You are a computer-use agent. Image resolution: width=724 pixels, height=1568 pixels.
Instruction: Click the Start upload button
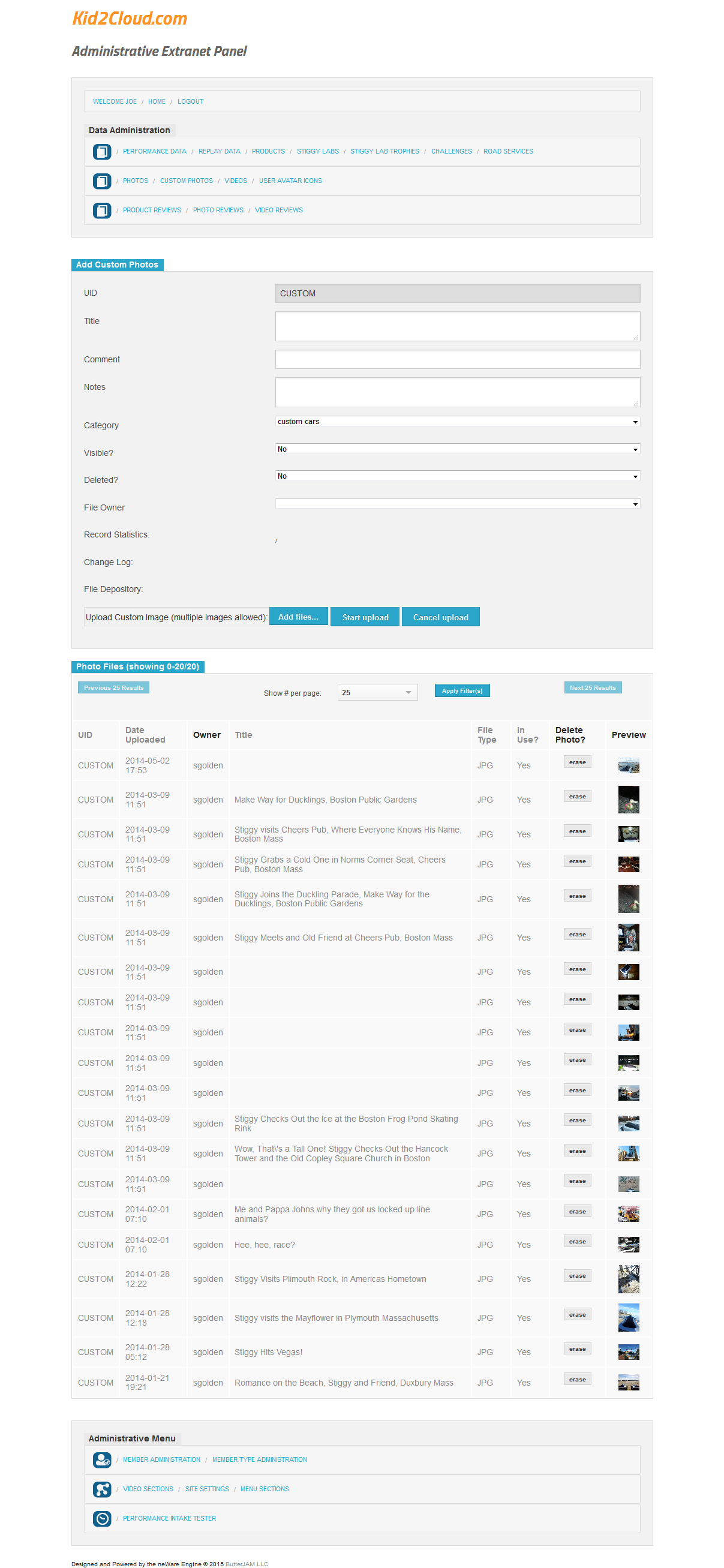pyautogui.click(x=365, y=617)
